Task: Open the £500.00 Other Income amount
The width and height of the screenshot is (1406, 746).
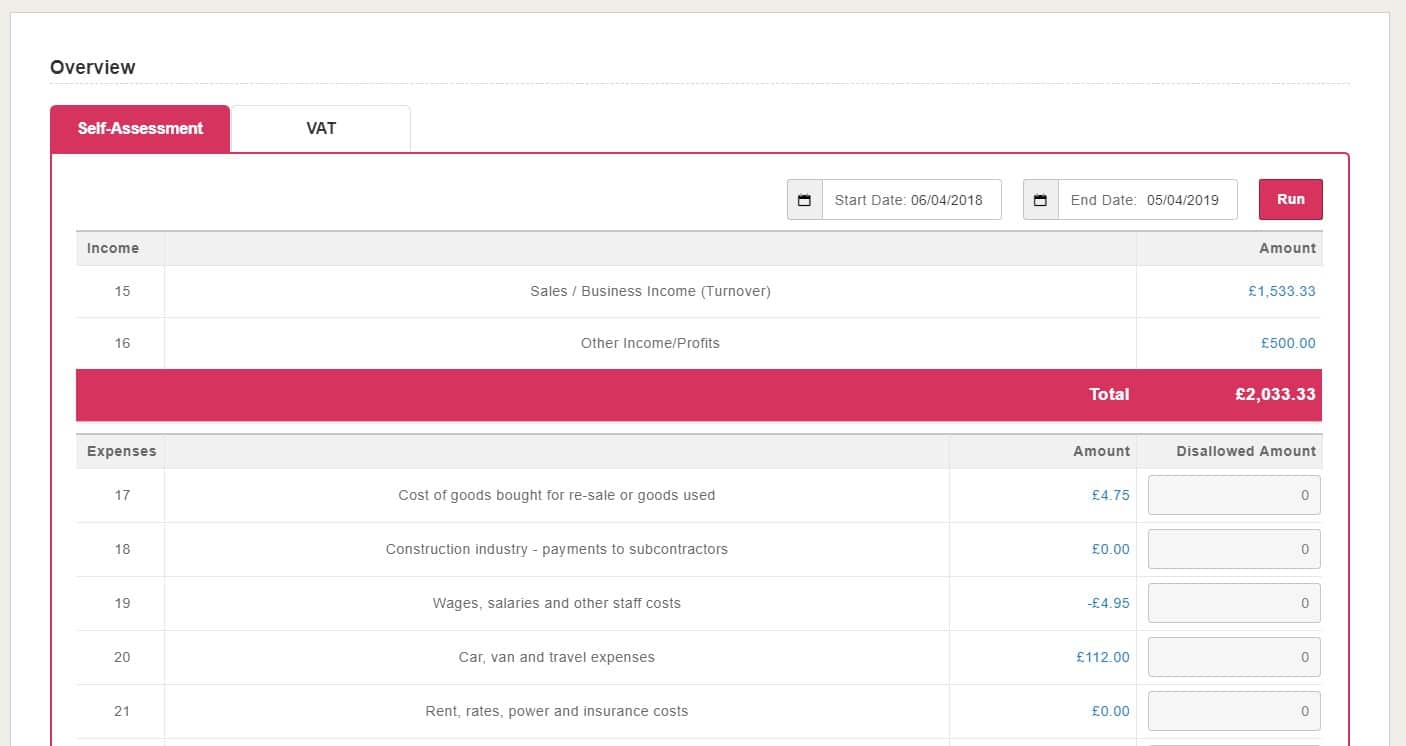Action: [x=1288, y=344]
